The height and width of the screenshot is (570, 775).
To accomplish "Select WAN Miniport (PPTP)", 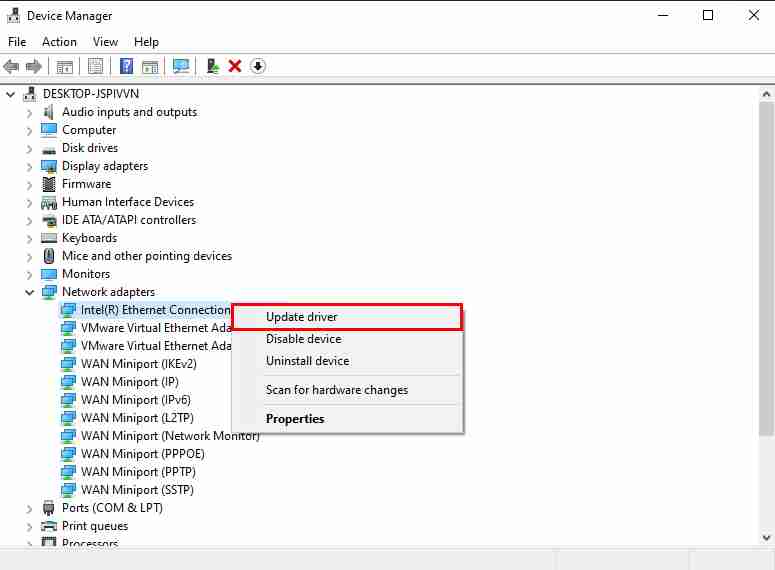I will coord(138,472).
